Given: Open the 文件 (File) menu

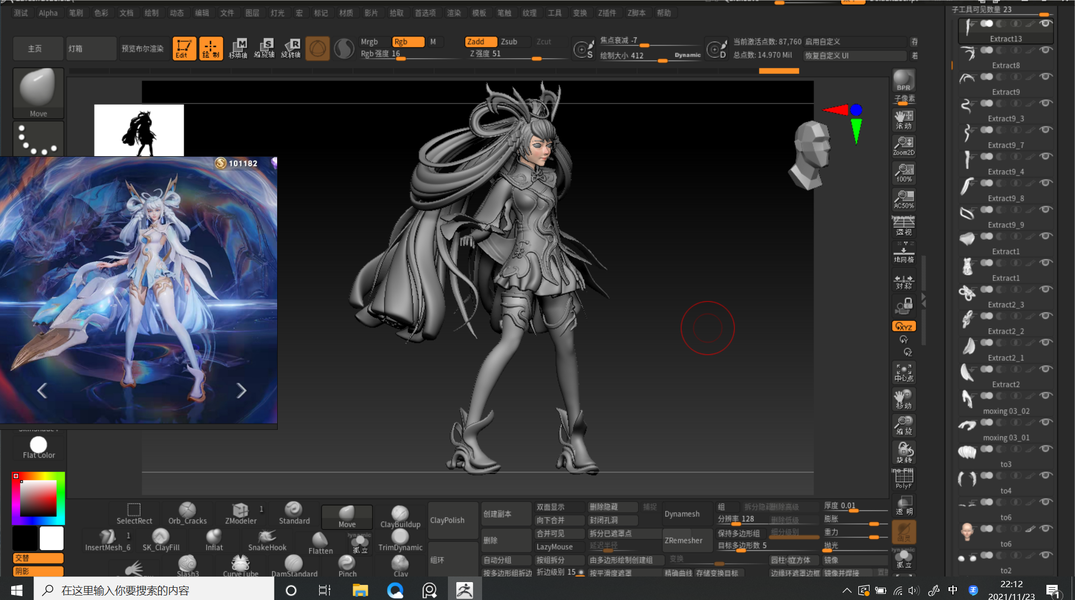Looking at the screenshot, I should [227, 13].
